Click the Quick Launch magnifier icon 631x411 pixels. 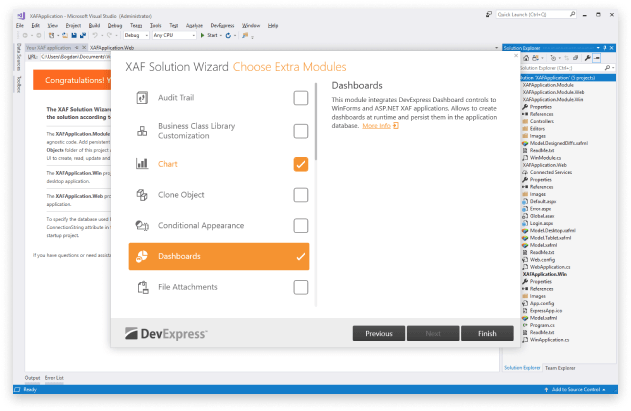tap(572, 14)
